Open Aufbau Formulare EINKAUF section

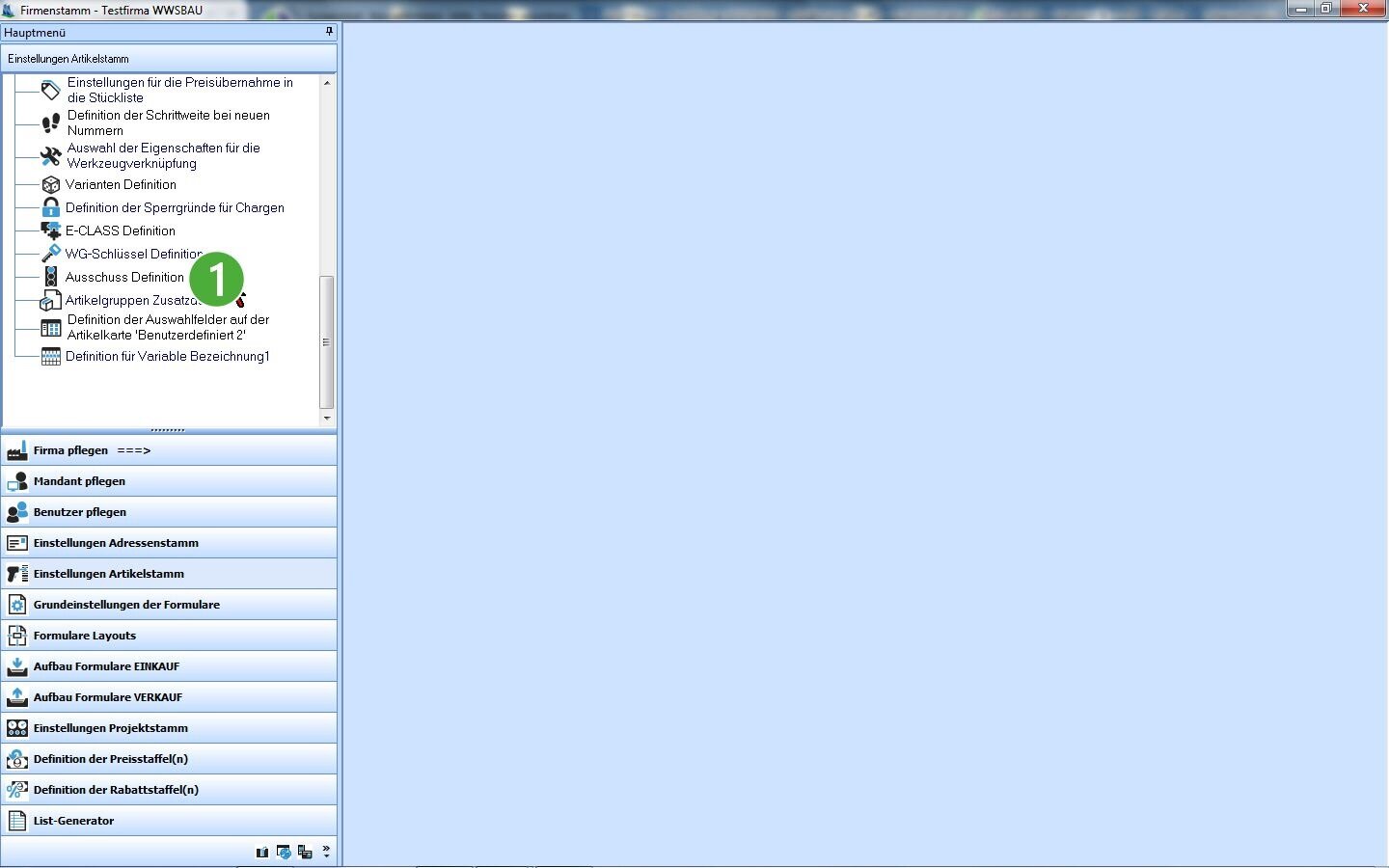tap(169, 666)
